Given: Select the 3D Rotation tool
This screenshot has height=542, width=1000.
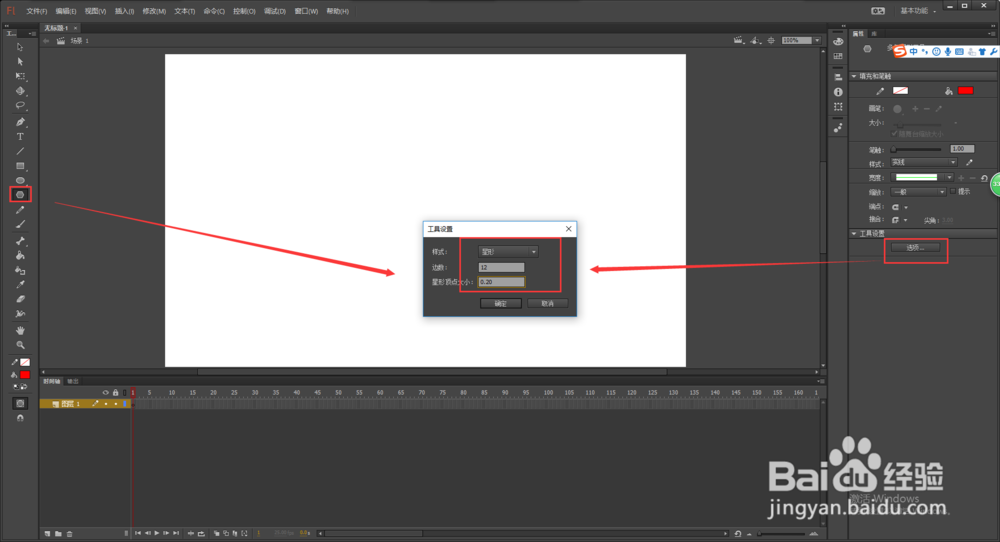Looking at the screenshot, I should 20,91.
